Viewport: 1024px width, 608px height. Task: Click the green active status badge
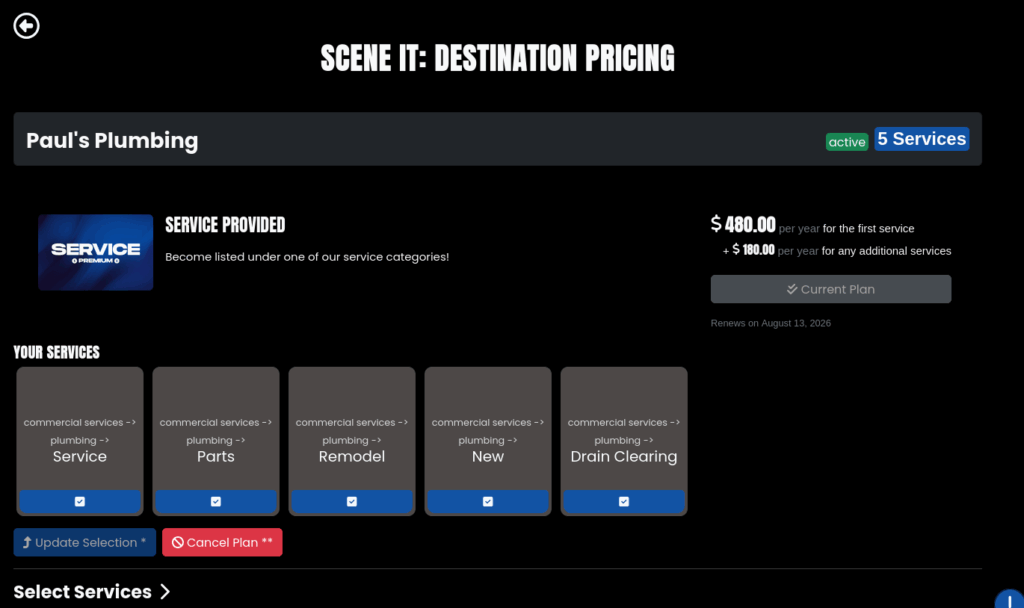click(847, 142)
